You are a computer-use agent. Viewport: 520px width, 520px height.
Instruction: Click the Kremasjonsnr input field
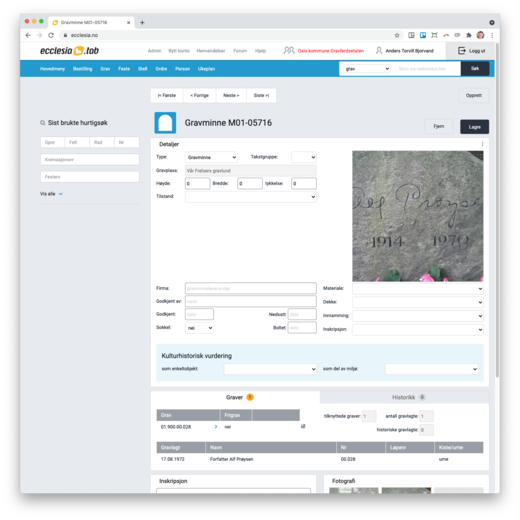(90, 160)
